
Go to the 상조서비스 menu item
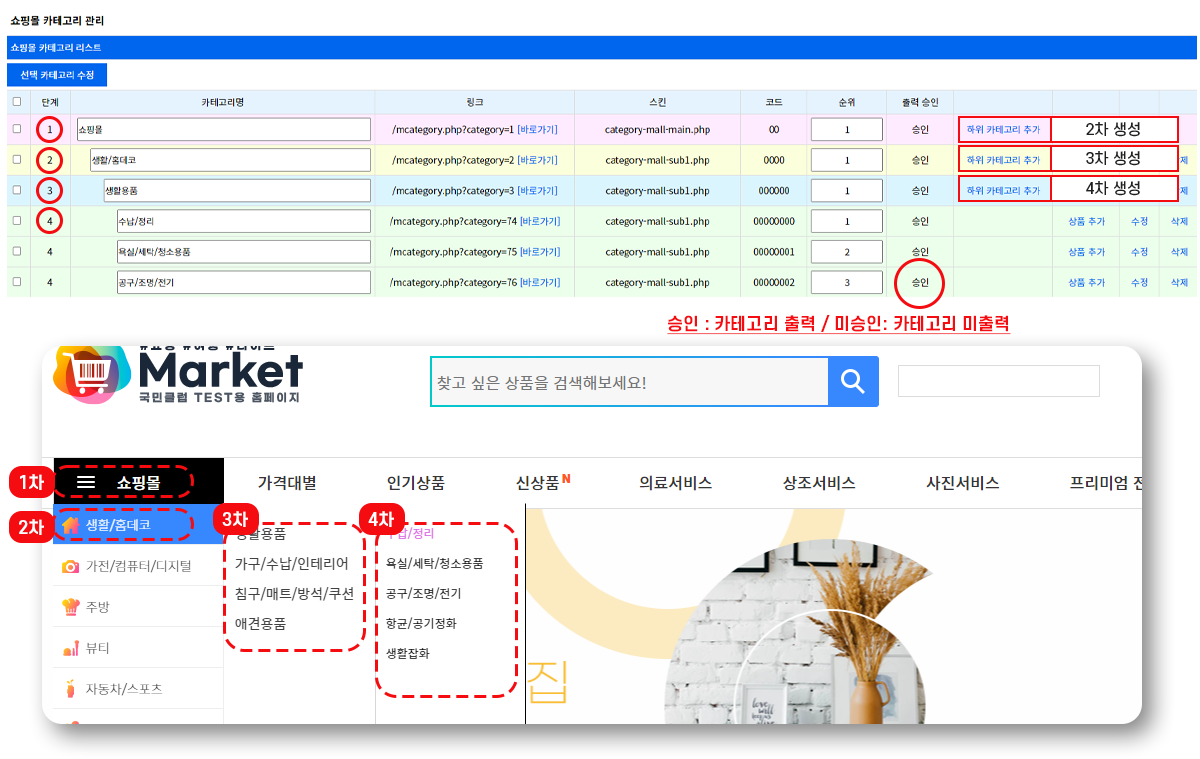[819, 483]
